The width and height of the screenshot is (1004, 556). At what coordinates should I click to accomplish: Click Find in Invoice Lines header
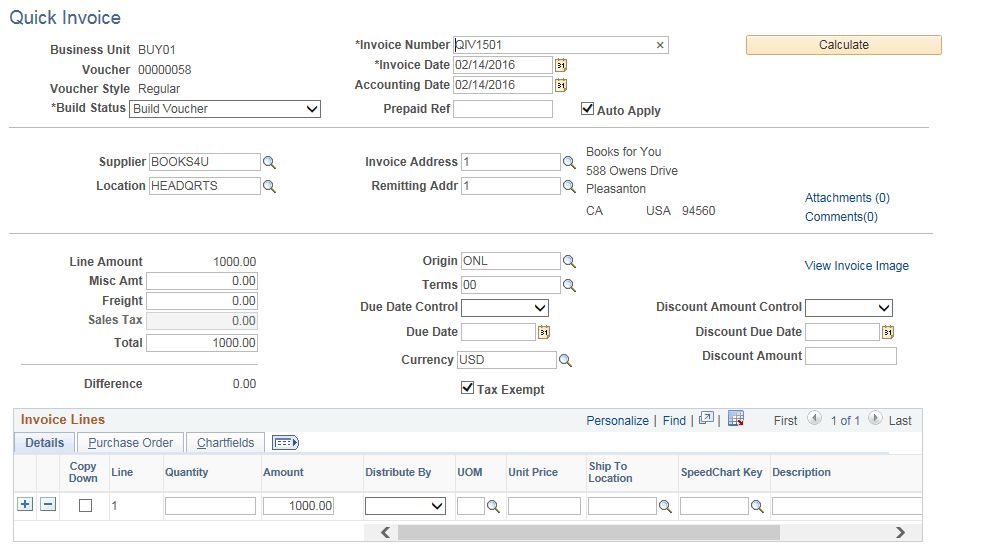pyautogui.click(x=674, y=421)
